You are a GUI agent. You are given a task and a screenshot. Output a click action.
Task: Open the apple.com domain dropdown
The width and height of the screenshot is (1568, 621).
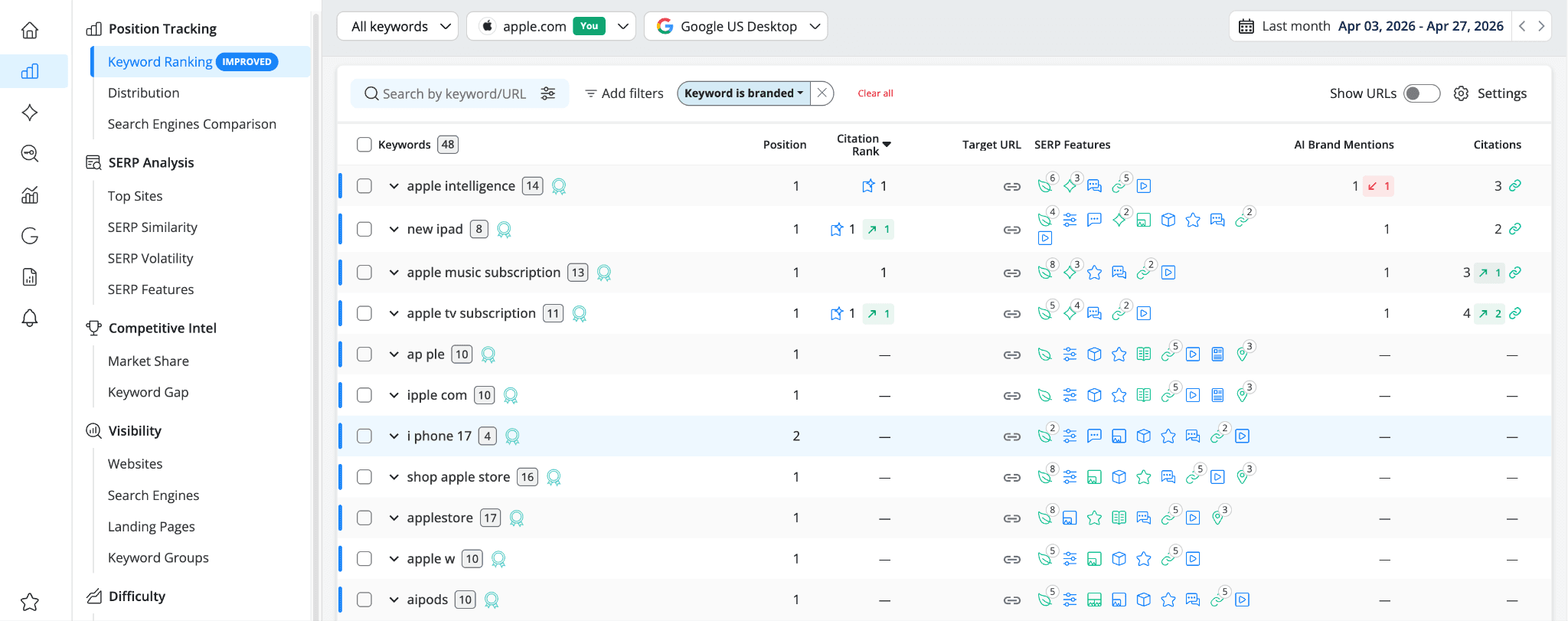[551, 26]
